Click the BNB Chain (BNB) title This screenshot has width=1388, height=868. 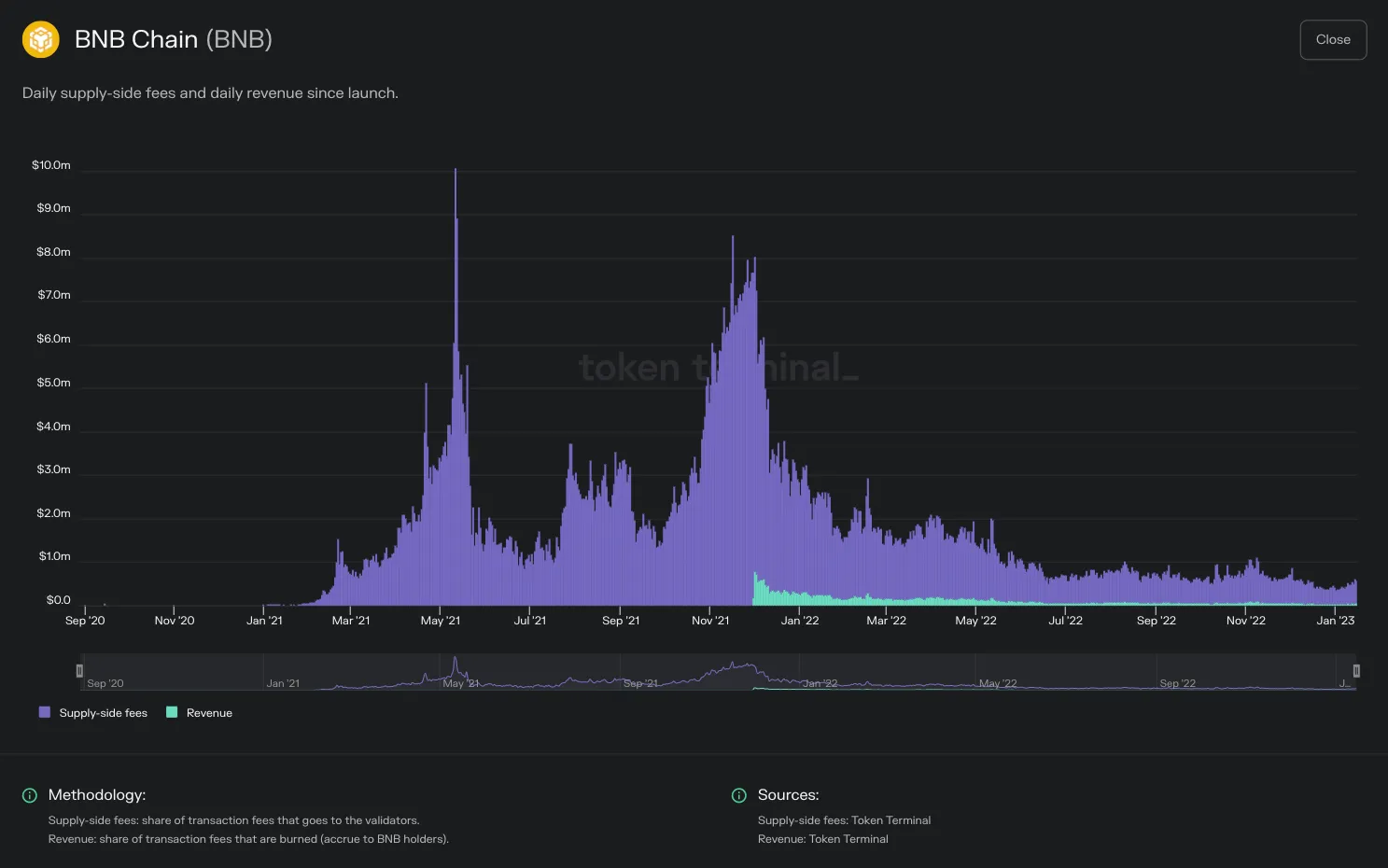[174, 39]
